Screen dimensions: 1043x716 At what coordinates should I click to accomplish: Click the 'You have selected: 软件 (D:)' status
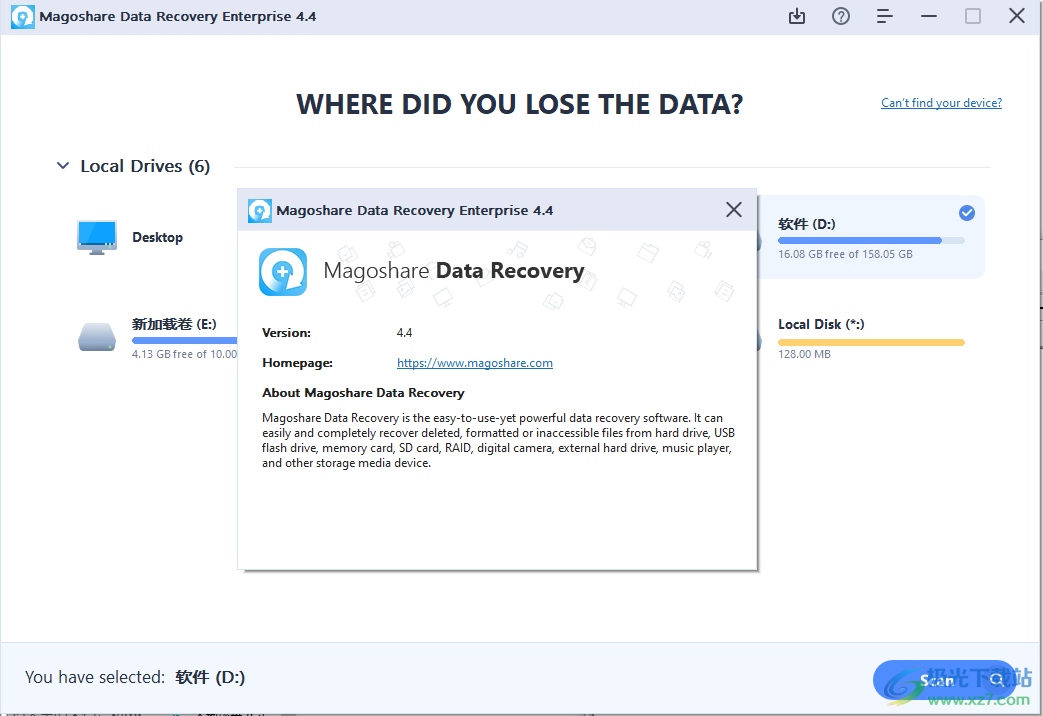pos(135,677)
